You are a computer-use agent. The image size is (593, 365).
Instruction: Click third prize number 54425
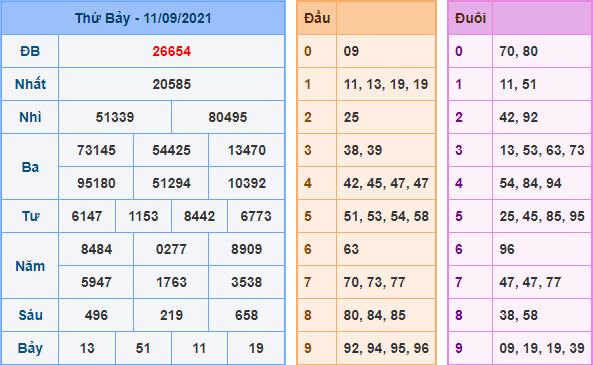point(171,150)
